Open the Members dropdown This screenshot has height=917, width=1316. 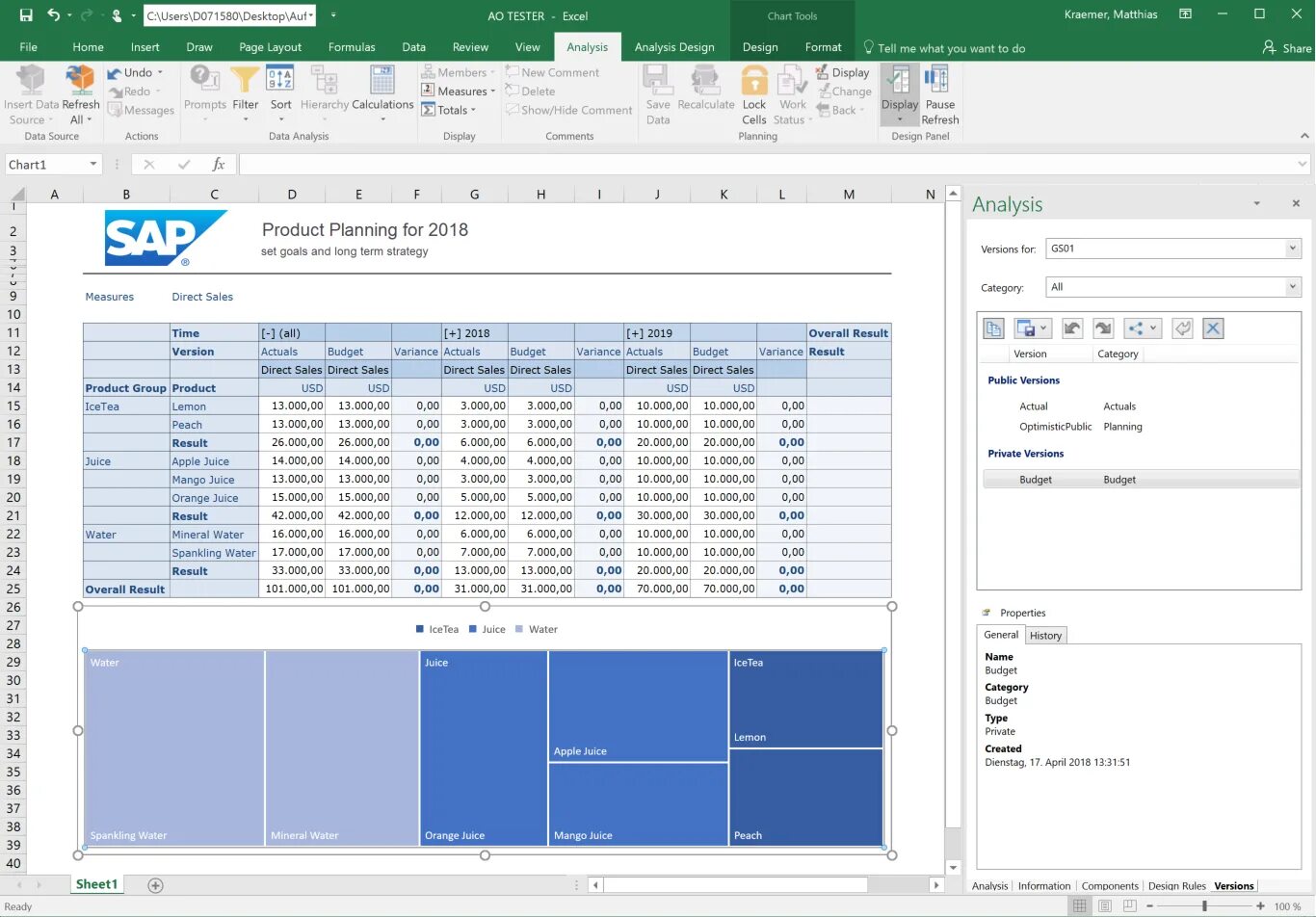pos(458,72)
